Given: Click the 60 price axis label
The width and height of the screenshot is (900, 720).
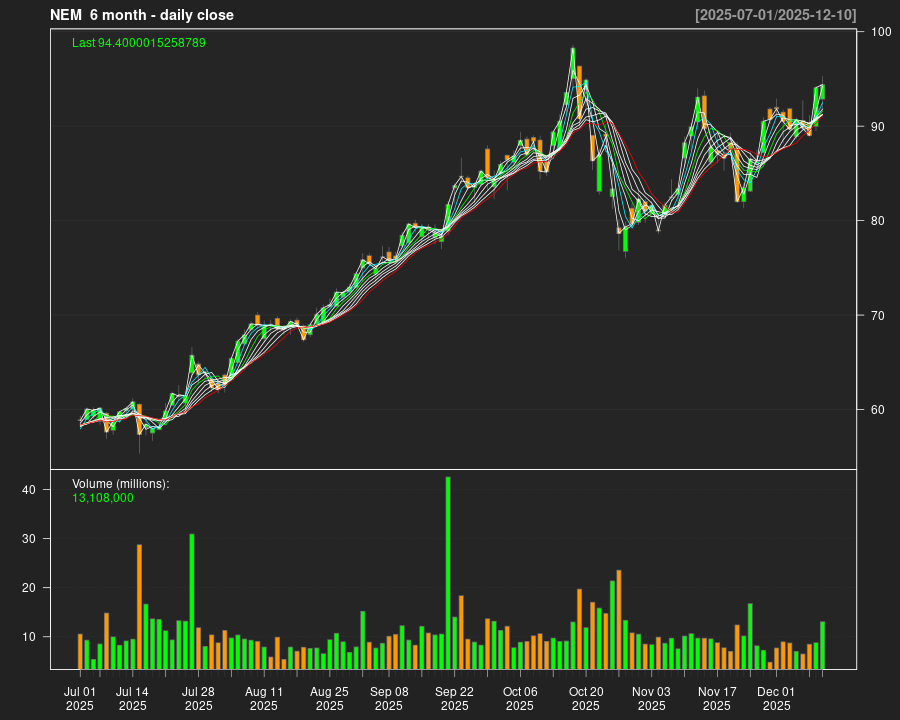Looking at the screenshot, I should (877, 410).
